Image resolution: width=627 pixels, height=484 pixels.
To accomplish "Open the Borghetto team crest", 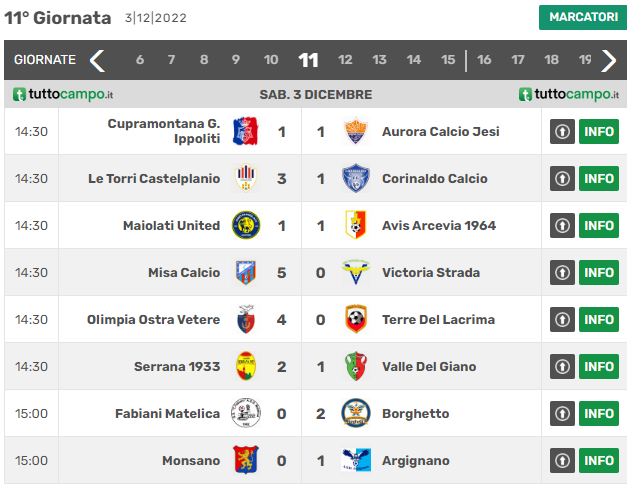I will click(356, 413).
